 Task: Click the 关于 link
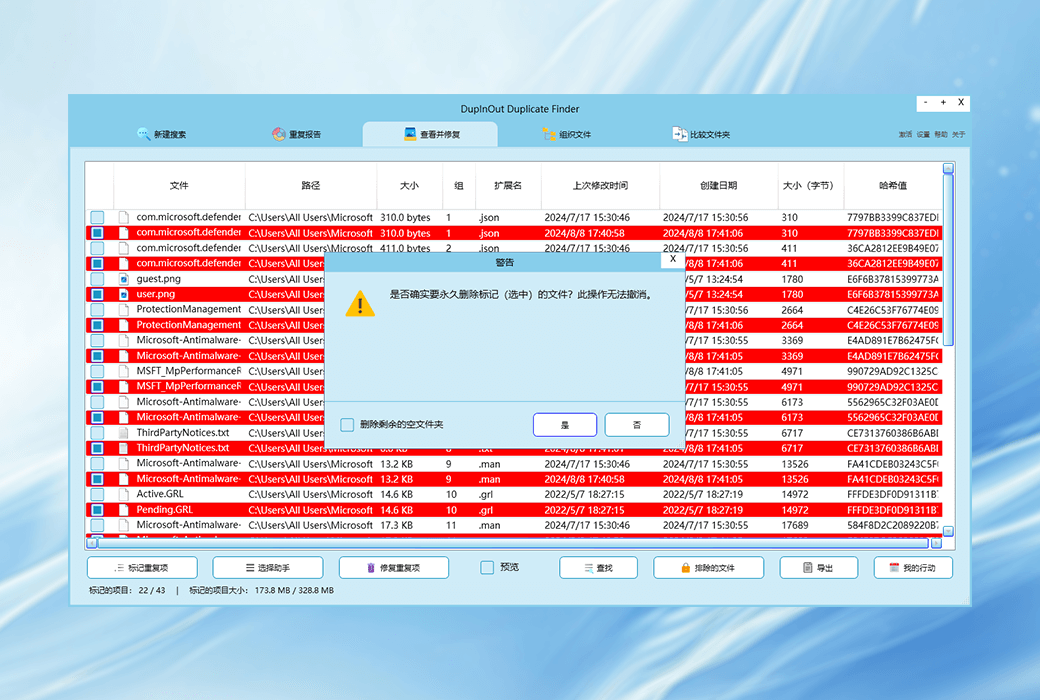pyautogui.click(x=958, y=134)
